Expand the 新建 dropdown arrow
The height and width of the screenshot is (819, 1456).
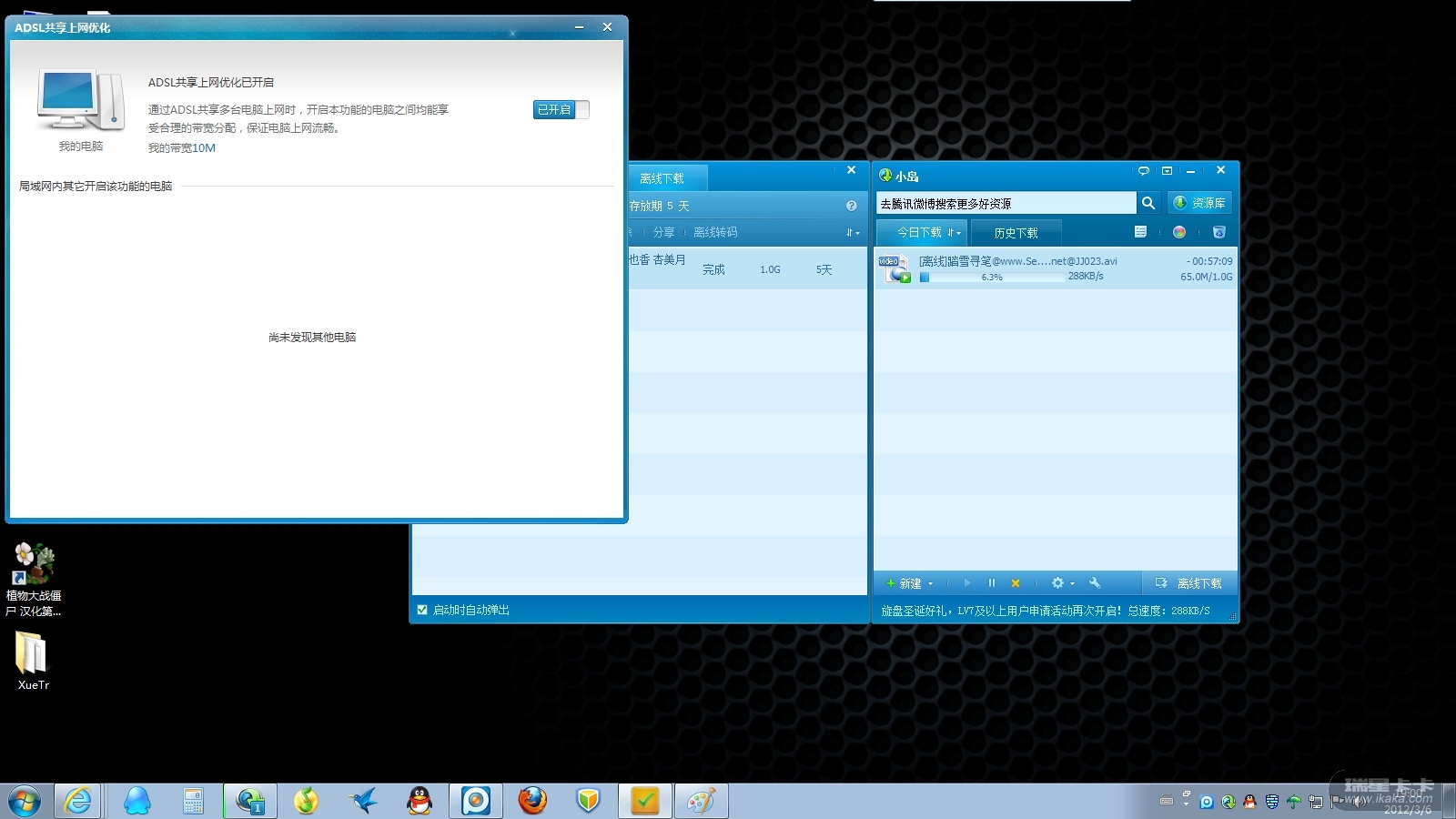pos(930,583)
